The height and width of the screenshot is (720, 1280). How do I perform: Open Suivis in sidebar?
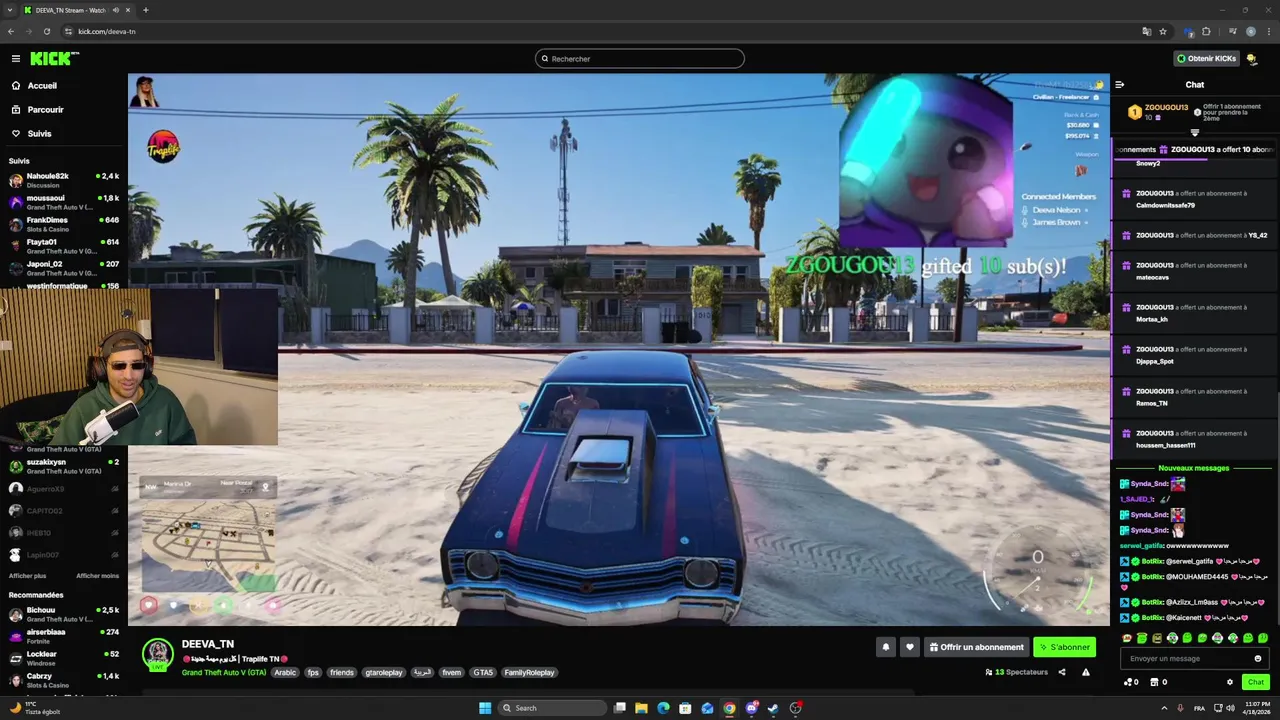(31, 134)
